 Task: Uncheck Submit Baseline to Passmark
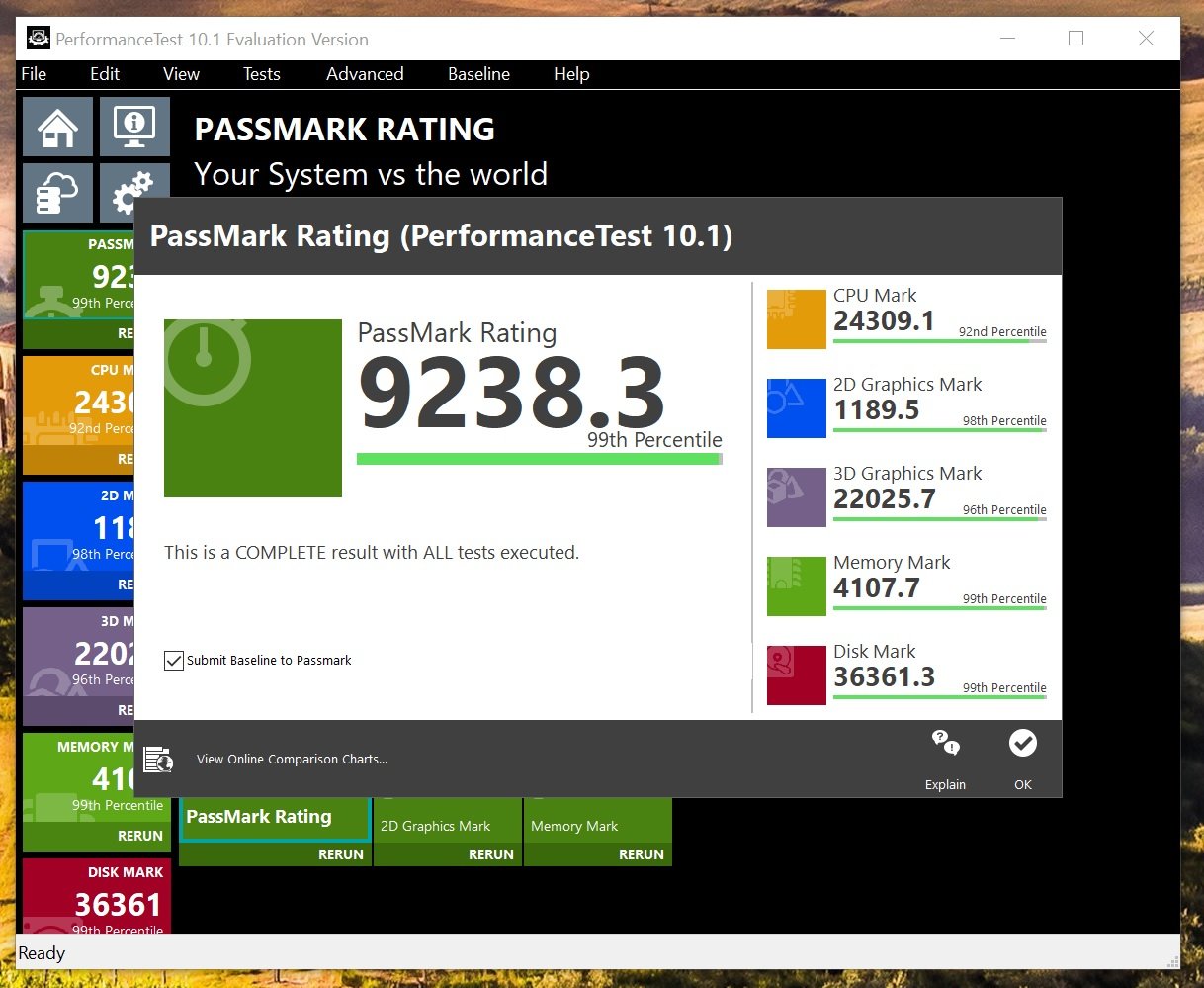pos(174,661)
